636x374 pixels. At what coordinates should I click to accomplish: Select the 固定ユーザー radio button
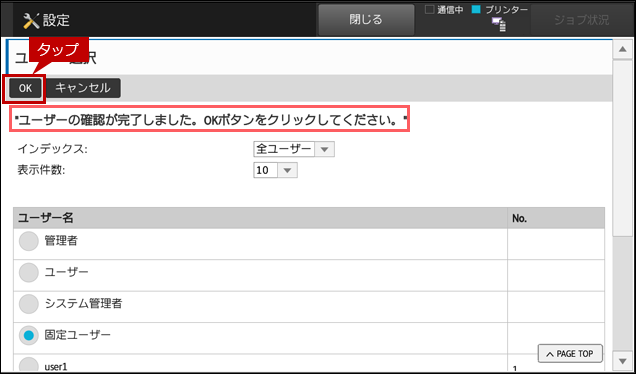[28, 335]
